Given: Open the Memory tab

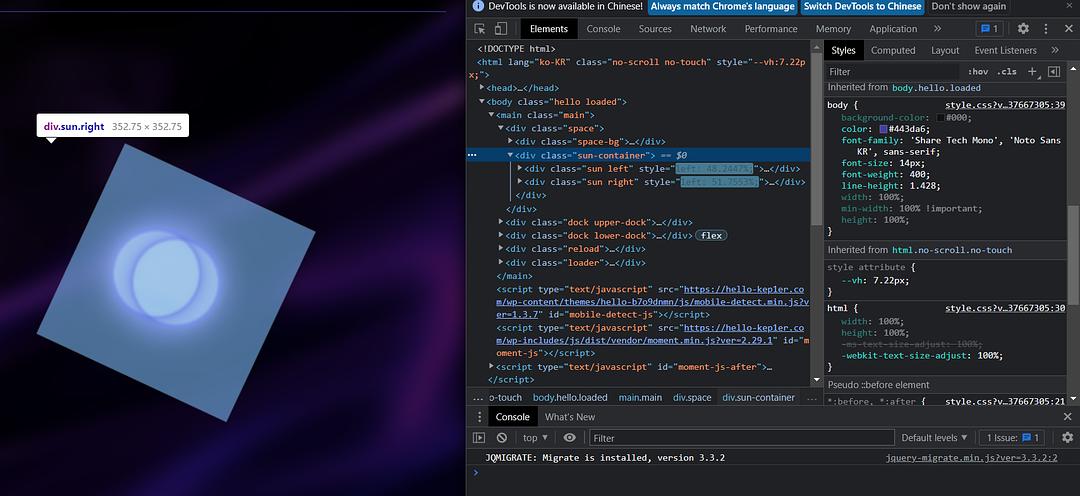Looking at the screenshot, I should [833, 29].
